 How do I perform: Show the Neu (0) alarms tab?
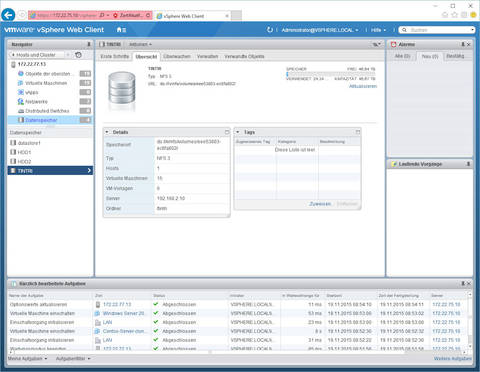tap(430, 57)
